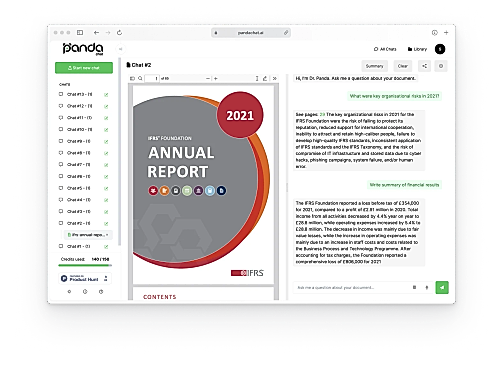Open Chat #10 in the chat list

[80, 129]
